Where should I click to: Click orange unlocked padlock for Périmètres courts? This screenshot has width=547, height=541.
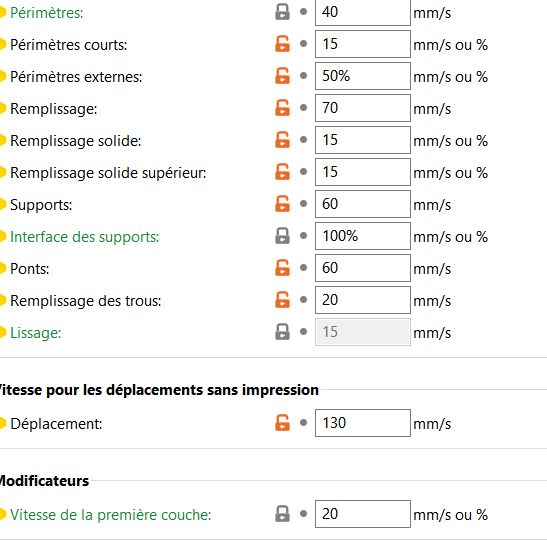(x=282, y=44)
